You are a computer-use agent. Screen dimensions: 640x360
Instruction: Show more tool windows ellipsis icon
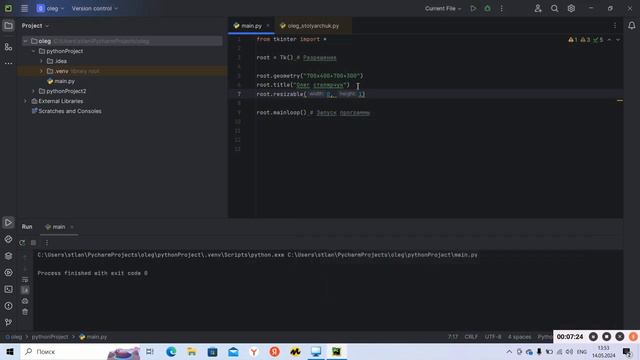[x=8, y=63]
